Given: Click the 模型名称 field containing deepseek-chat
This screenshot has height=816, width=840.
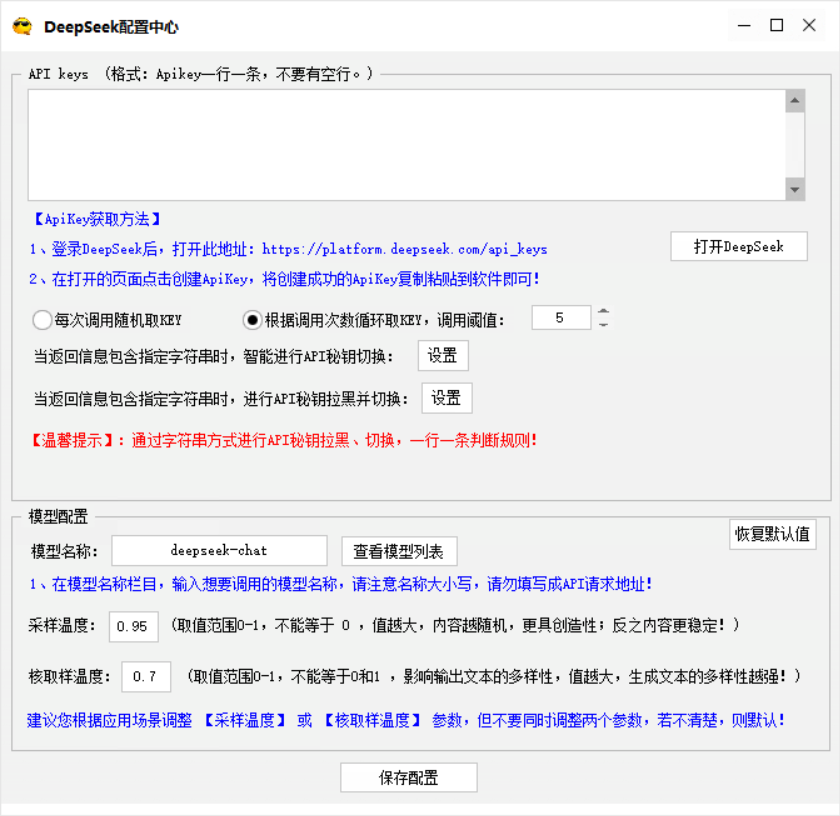Looking at the screenshot, I should [x=219, y=551].
